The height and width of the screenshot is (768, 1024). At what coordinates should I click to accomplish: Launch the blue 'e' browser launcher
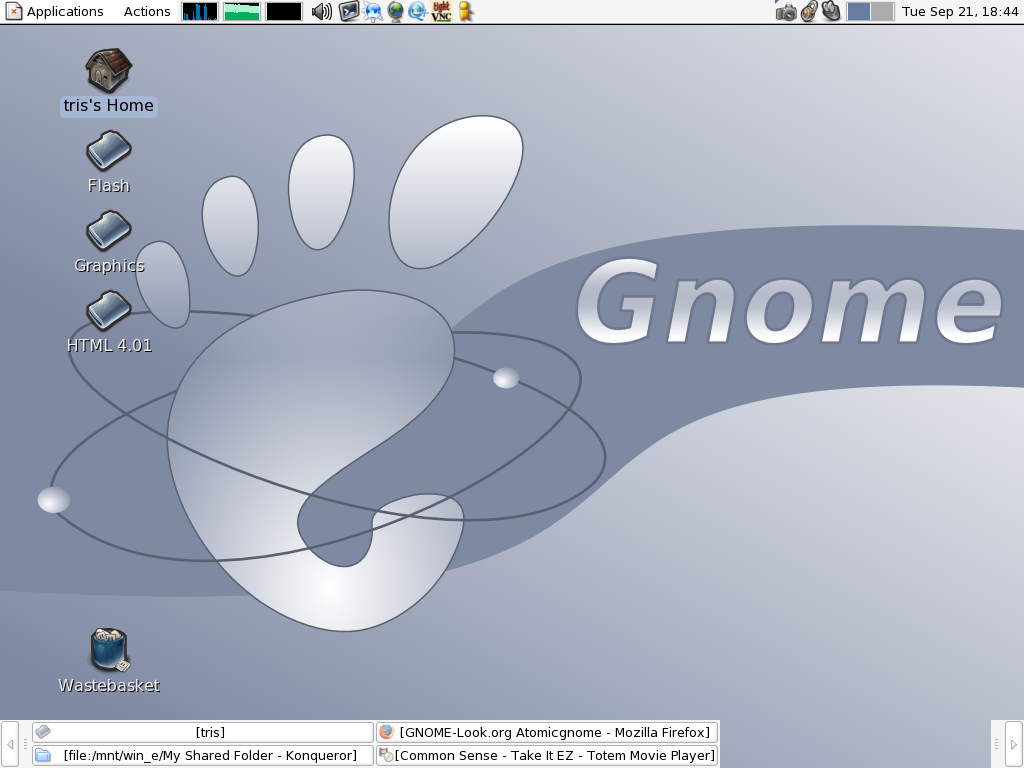417,11
